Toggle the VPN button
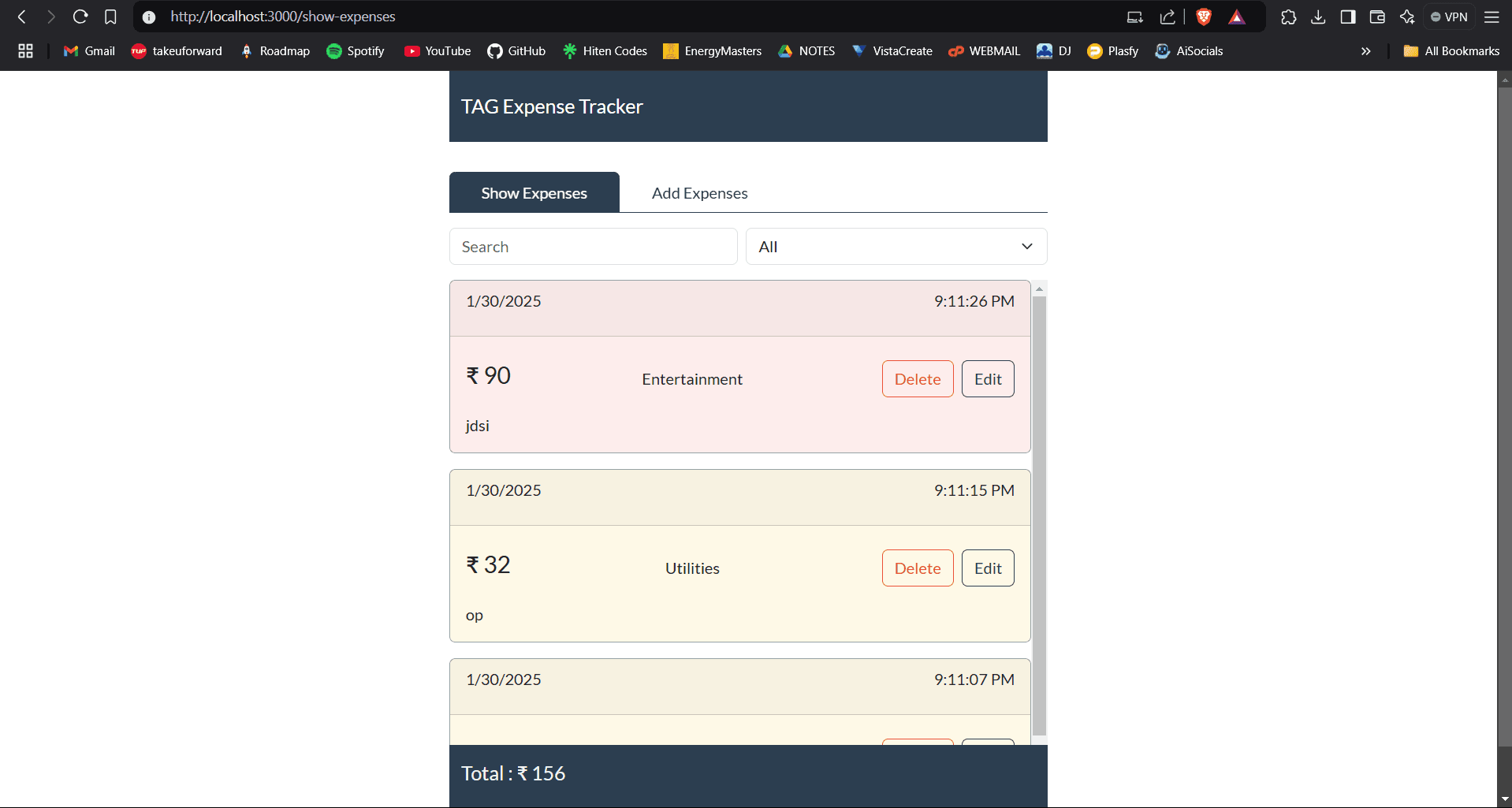This screenshot has width=1512, height=808. point(1449,17)
